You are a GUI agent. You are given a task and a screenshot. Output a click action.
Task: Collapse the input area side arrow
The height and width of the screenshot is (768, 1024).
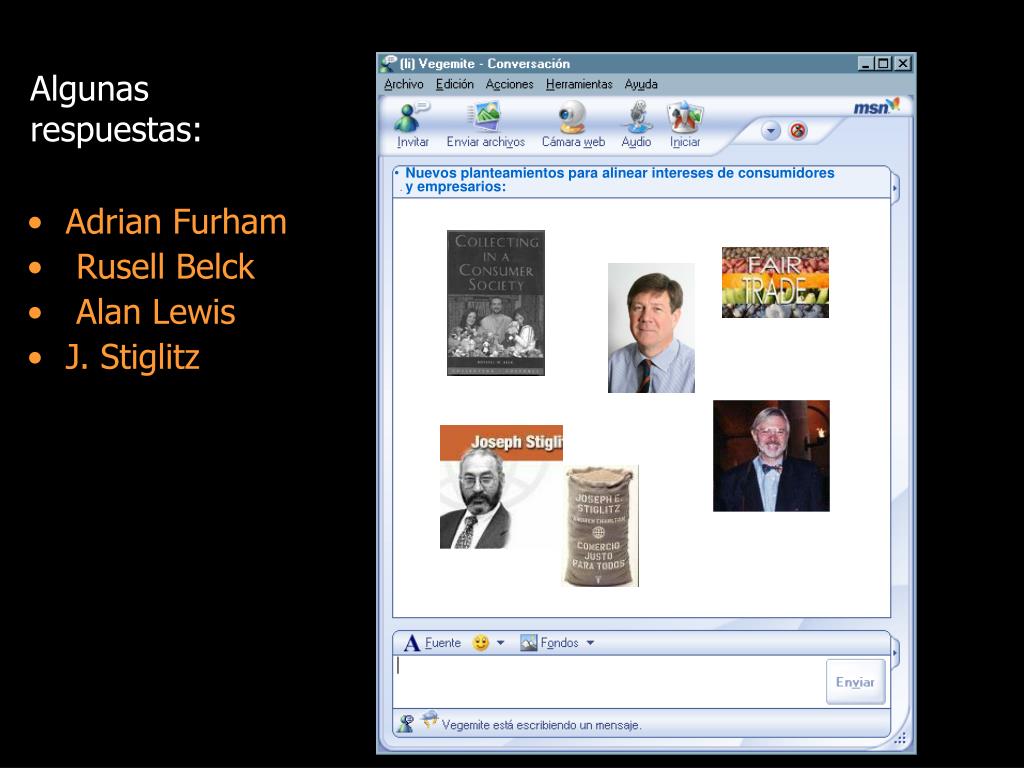(x=895, y=652)
